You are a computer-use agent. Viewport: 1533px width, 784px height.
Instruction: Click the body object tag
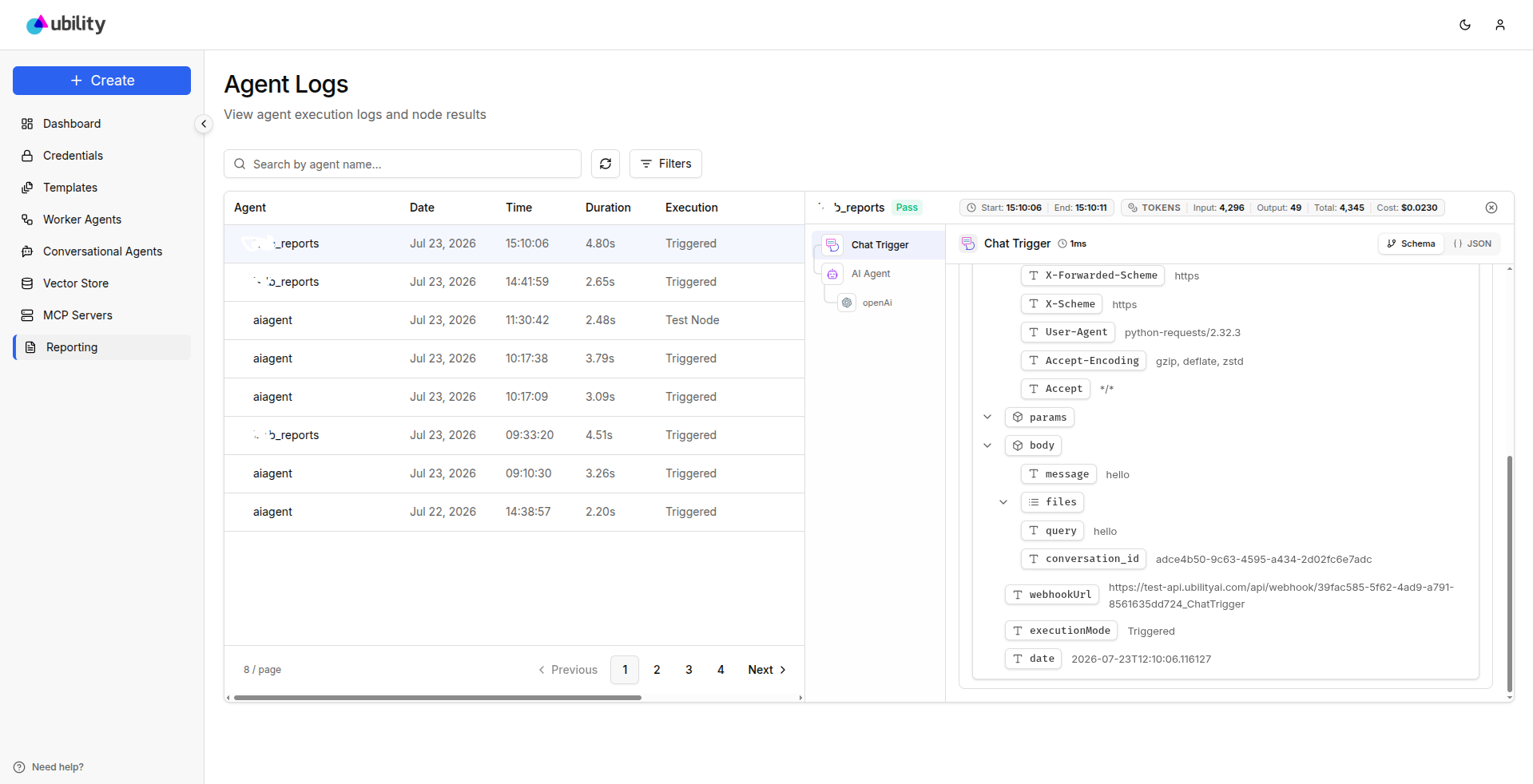tap(1033, 445)
